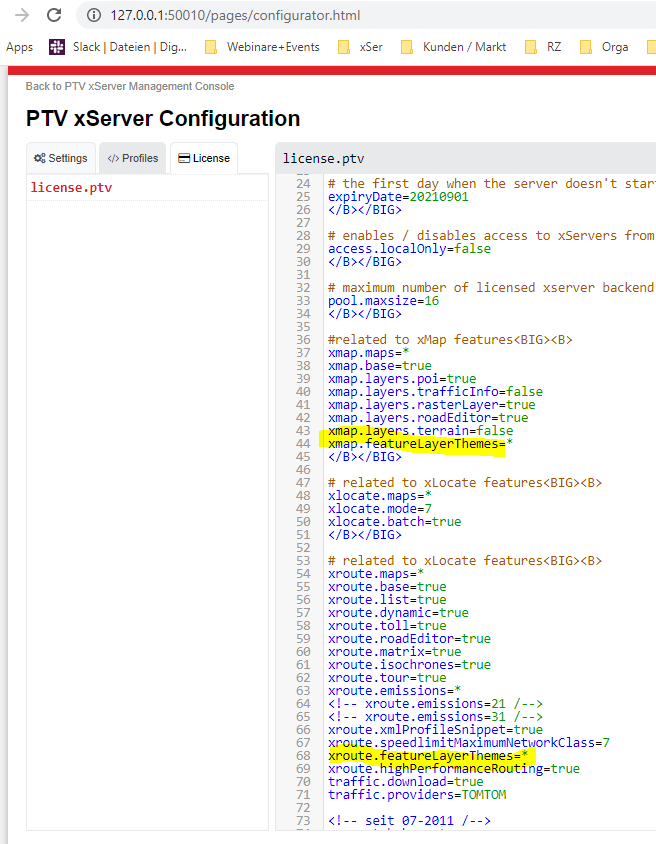Switch to the Profiles tab

(132, 158)
